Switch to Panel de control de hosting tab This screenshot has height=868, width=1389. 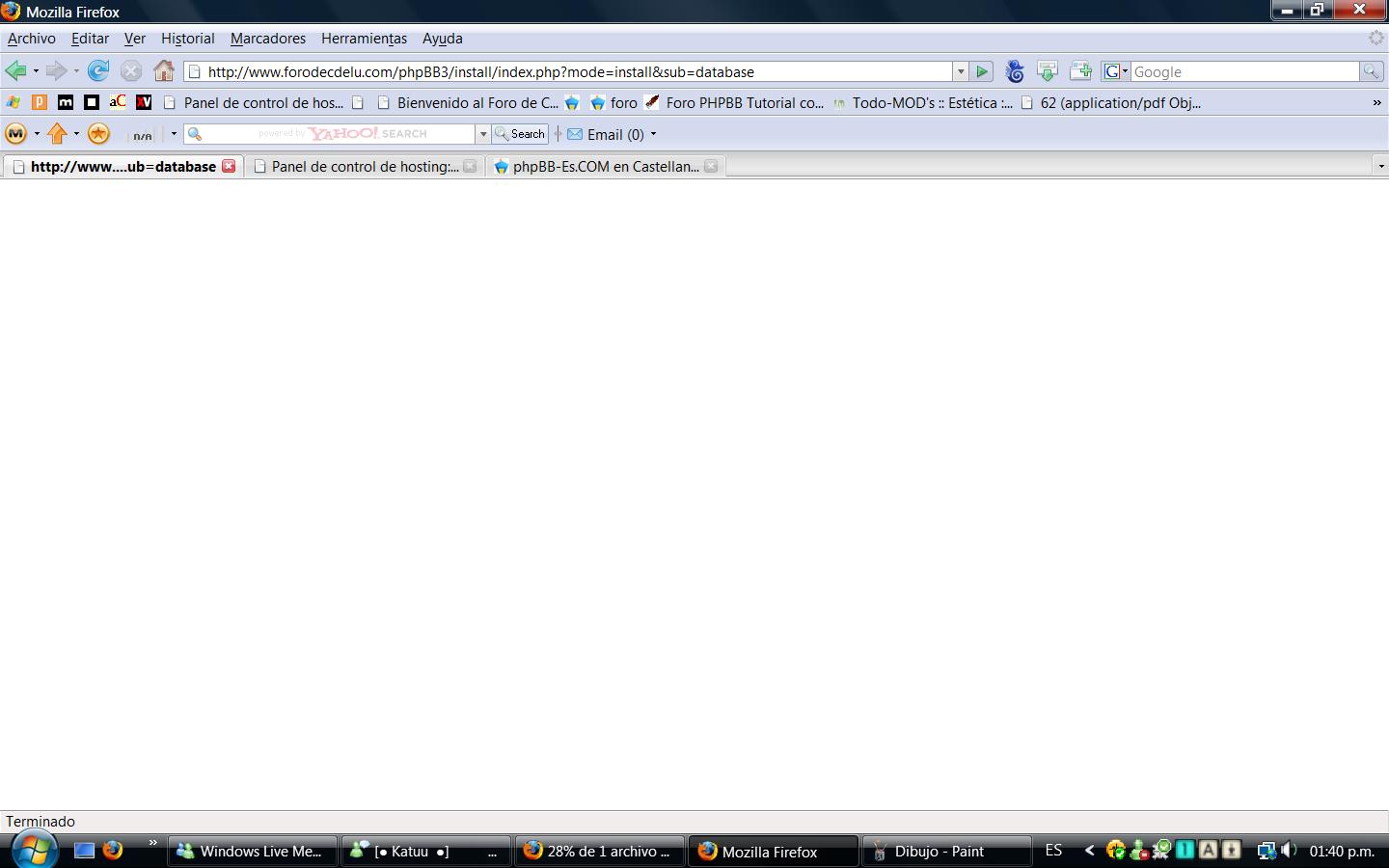coord(364,166)
